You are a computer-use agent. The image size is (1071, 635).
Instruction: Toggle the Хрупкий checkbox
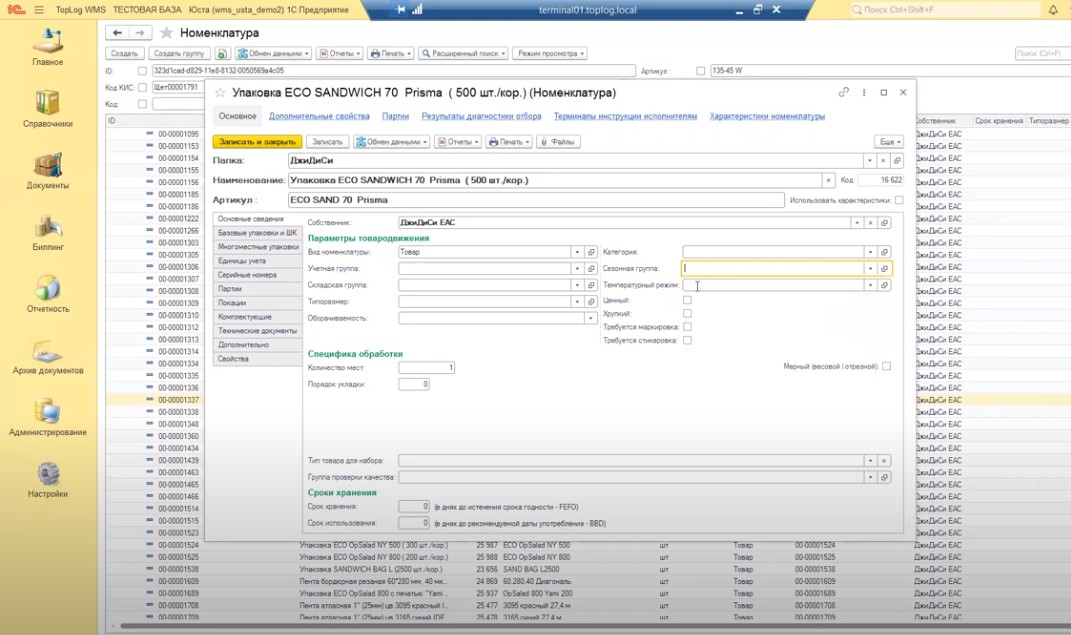(x=687, y=314)
